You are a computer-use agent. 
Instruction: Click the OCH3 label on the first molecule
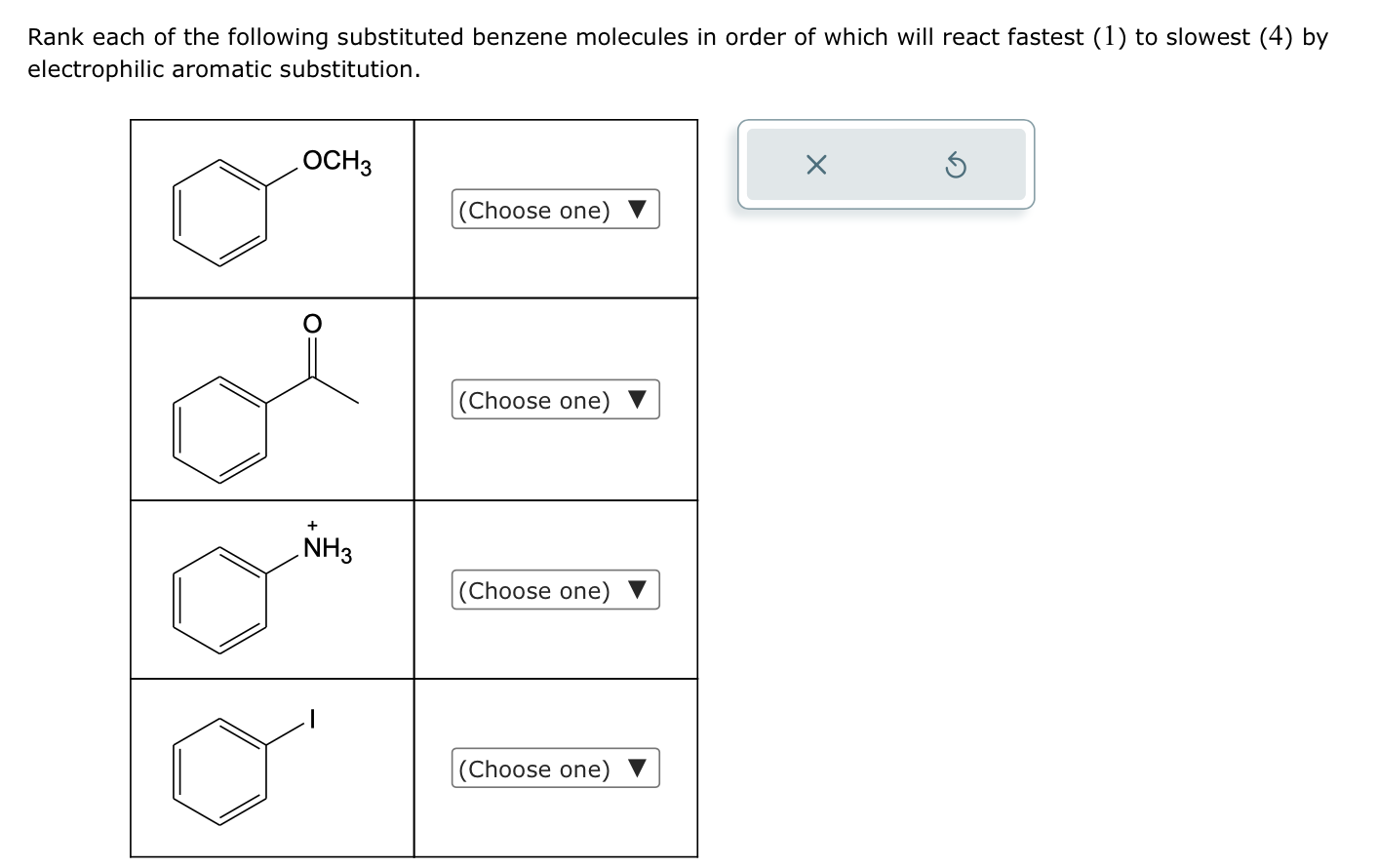(336, 162)
